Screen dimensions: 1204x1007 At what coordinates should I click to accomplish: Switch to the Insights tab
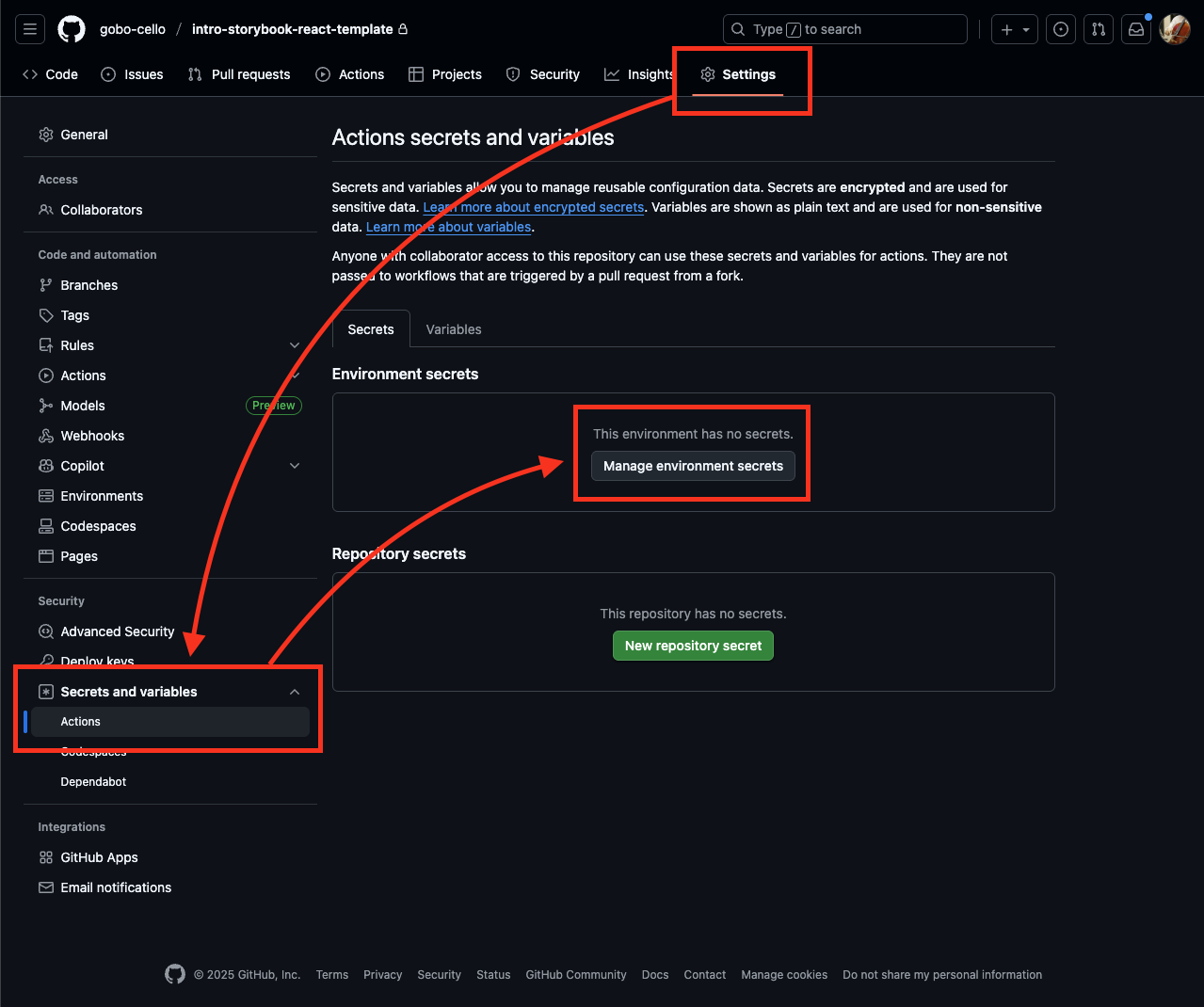point(639,74)
